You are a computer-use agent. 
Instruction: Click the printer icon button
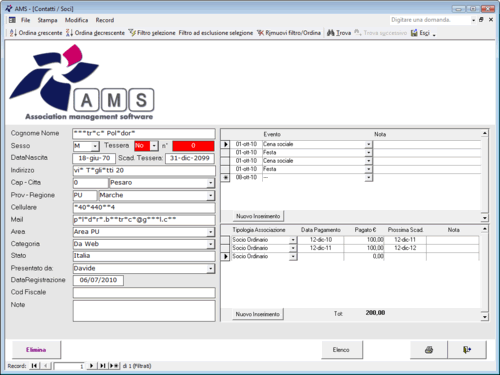(x=429, y=350)
